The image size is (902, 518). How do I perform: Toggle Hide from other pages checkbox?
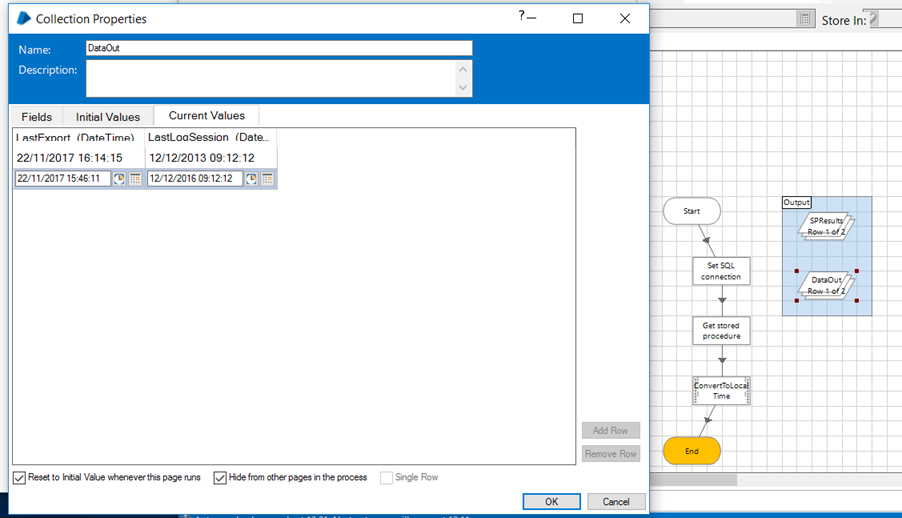point(220,478)
